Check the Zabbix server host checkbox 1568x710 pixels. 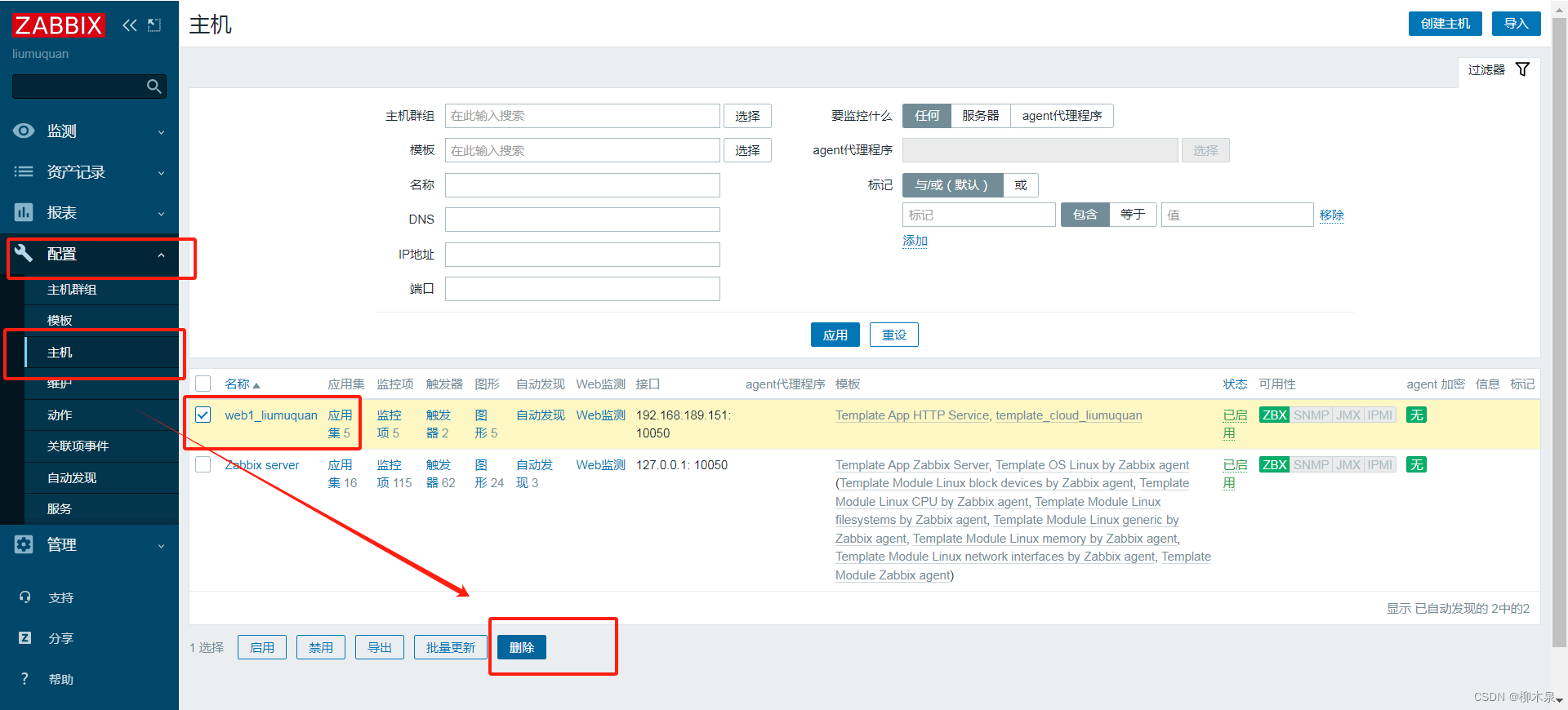coord(203,464)
